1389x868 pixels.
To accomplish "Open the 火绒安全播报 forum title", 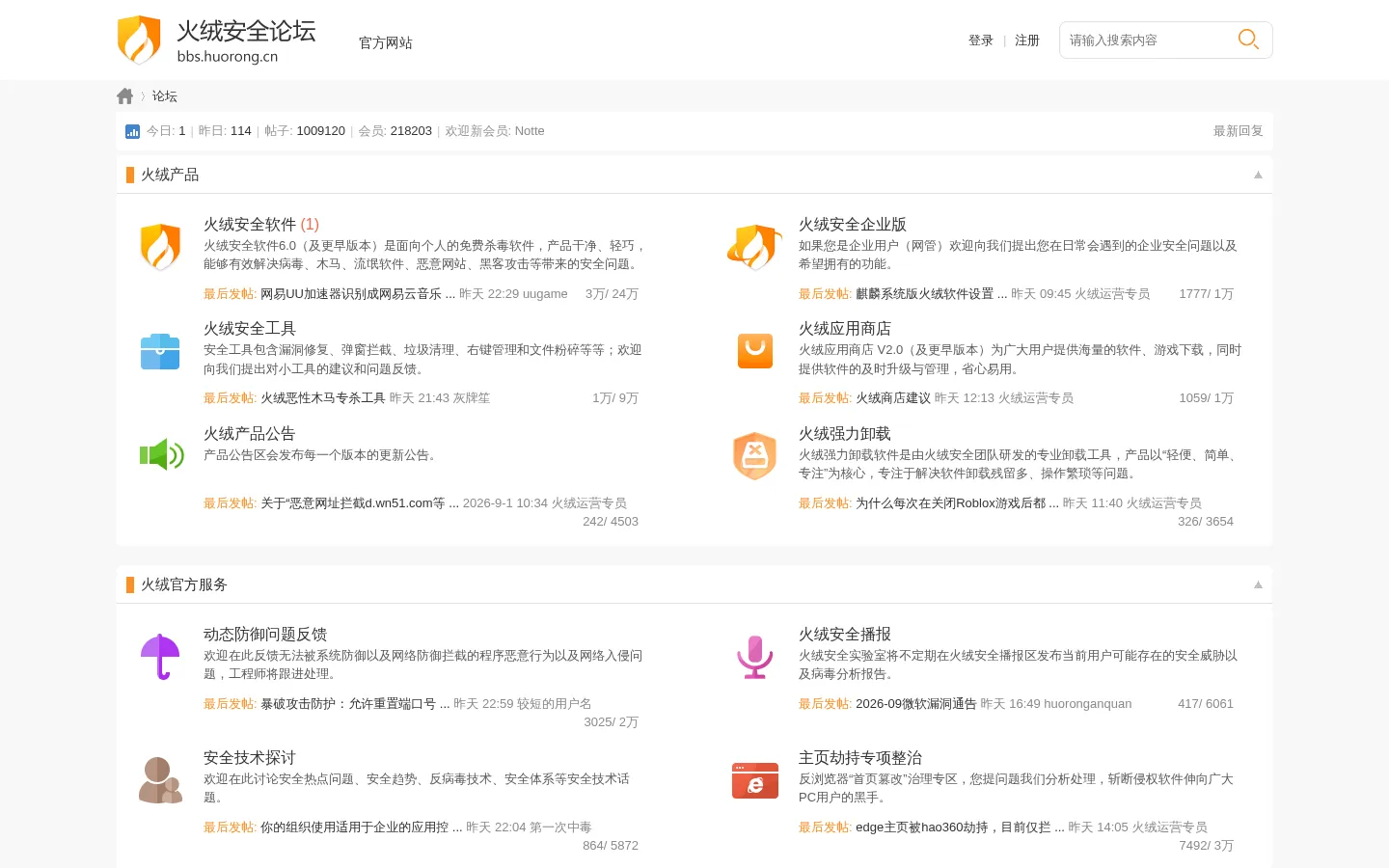I will pyautogui.click(x=845, y=635).
